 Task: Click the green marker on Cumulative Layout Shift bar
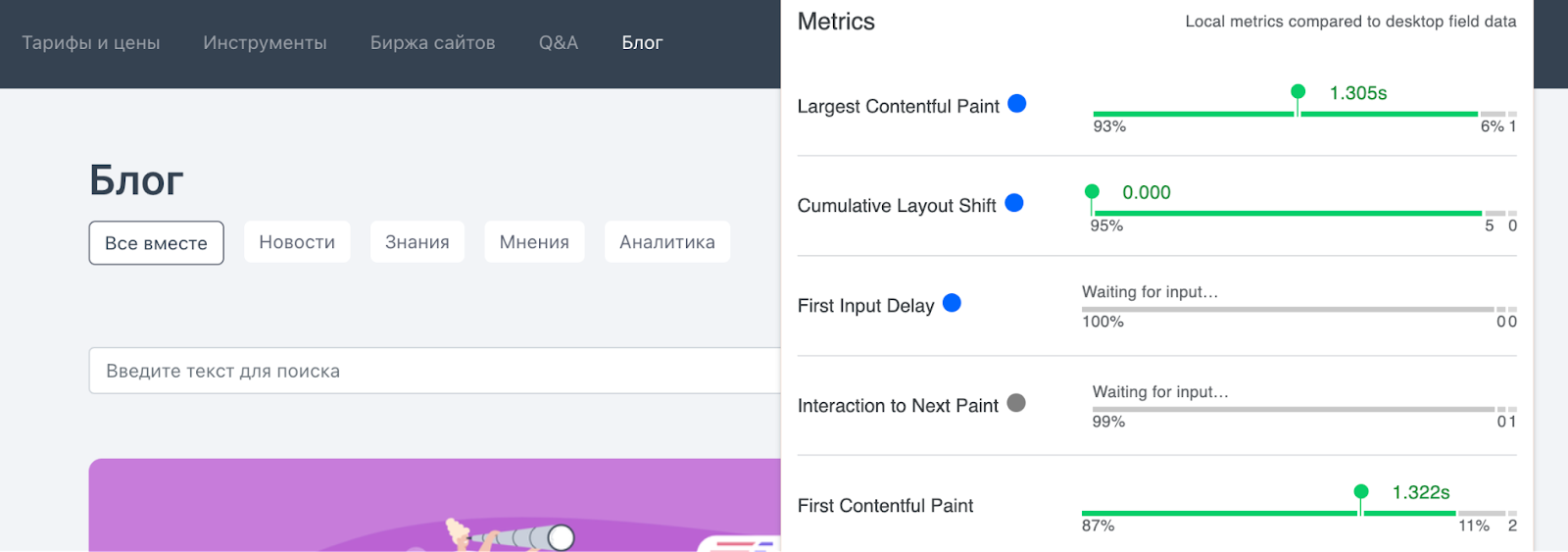click(1092, 192)
